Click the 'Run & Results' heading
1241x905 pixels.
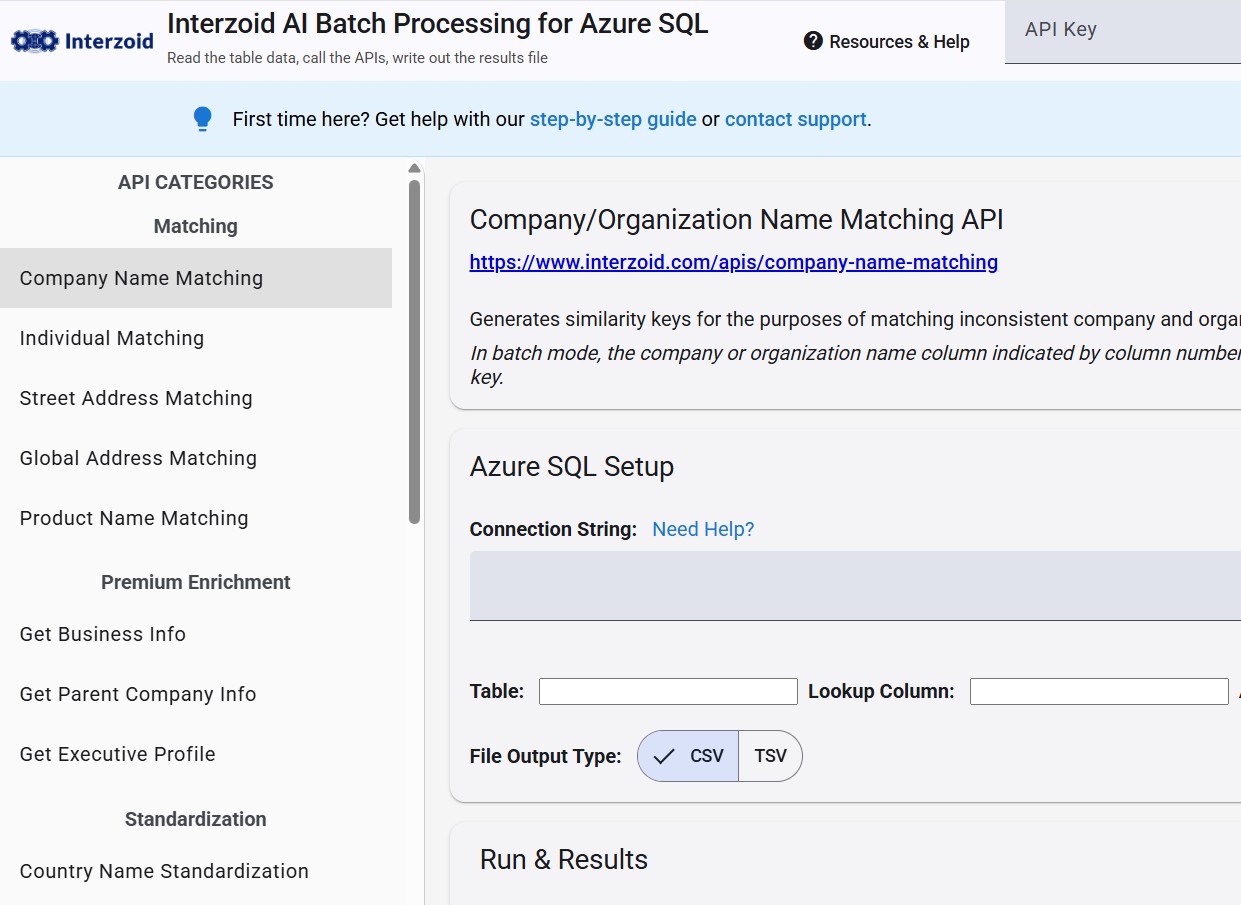pyautogui.click(x=564, y=860)
